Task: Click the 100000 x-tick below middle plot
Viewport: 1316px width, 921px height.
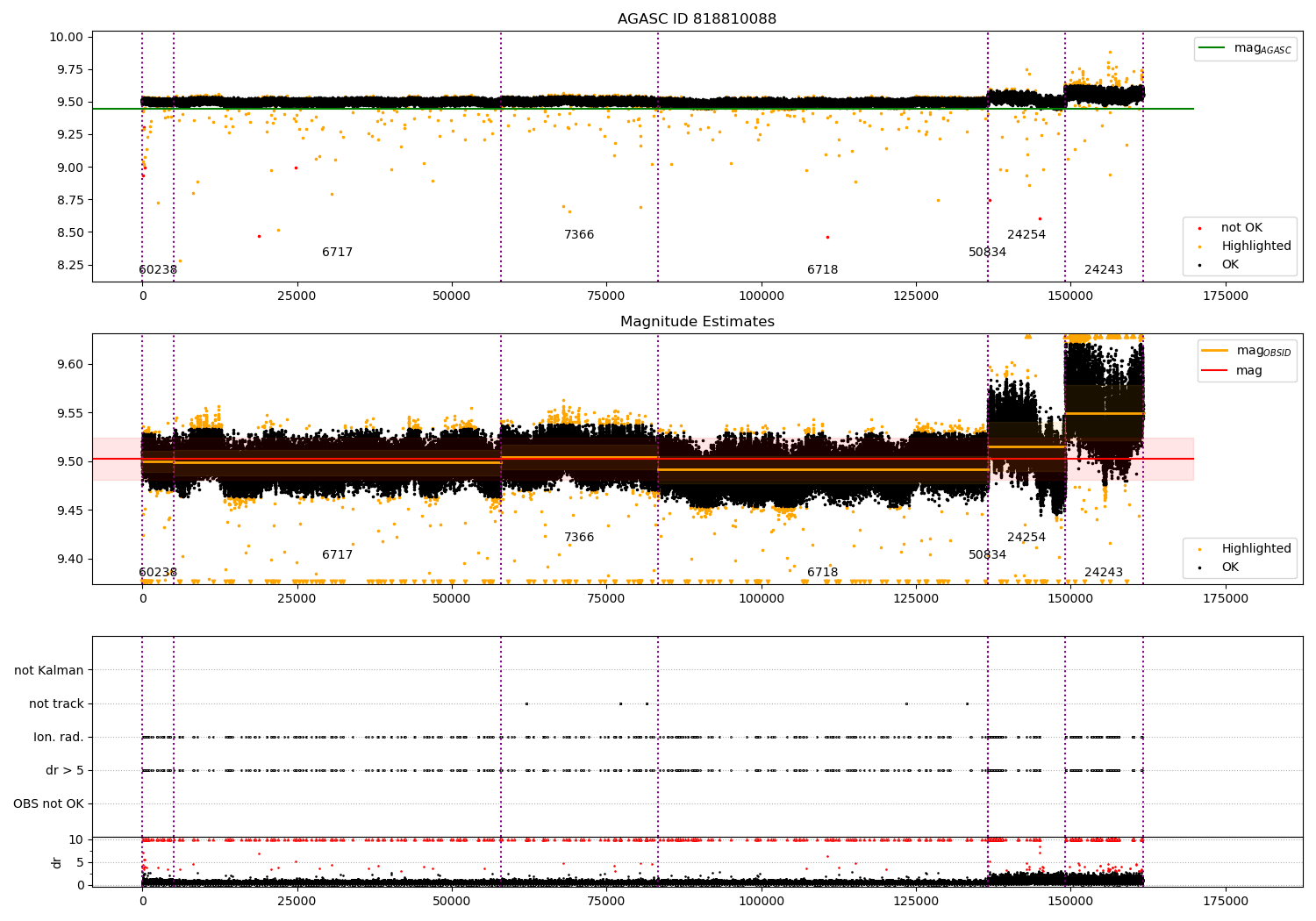Action: click(762, 599)
